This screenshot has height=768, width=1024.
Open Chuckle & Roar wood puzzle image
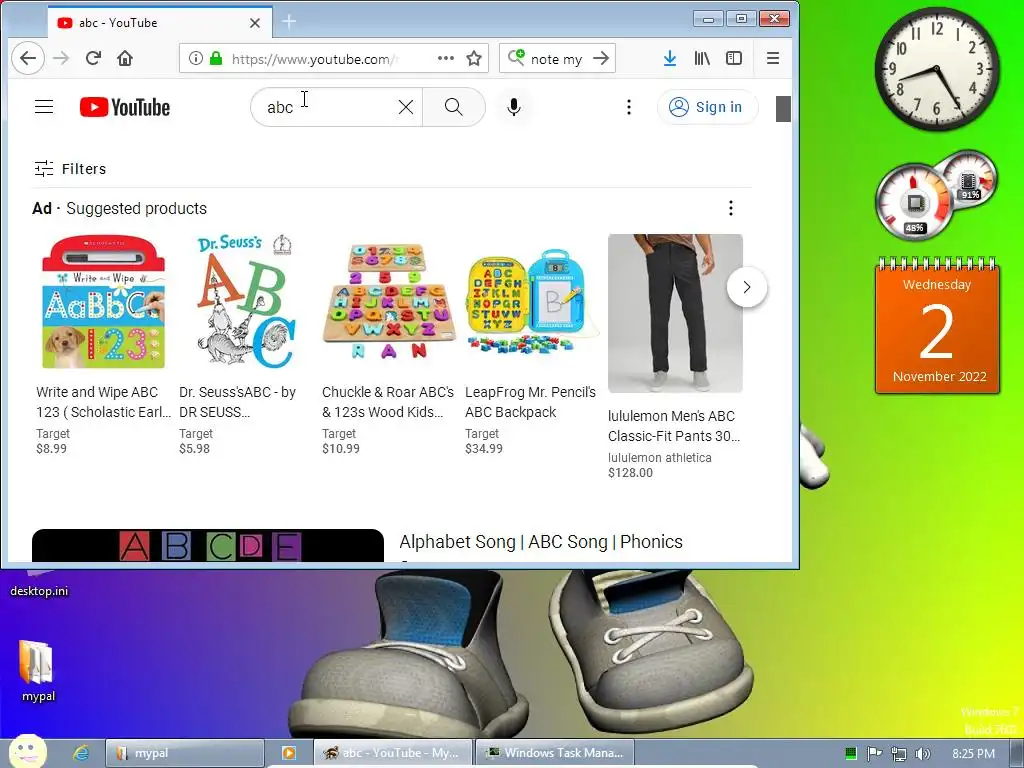point(389,302)
